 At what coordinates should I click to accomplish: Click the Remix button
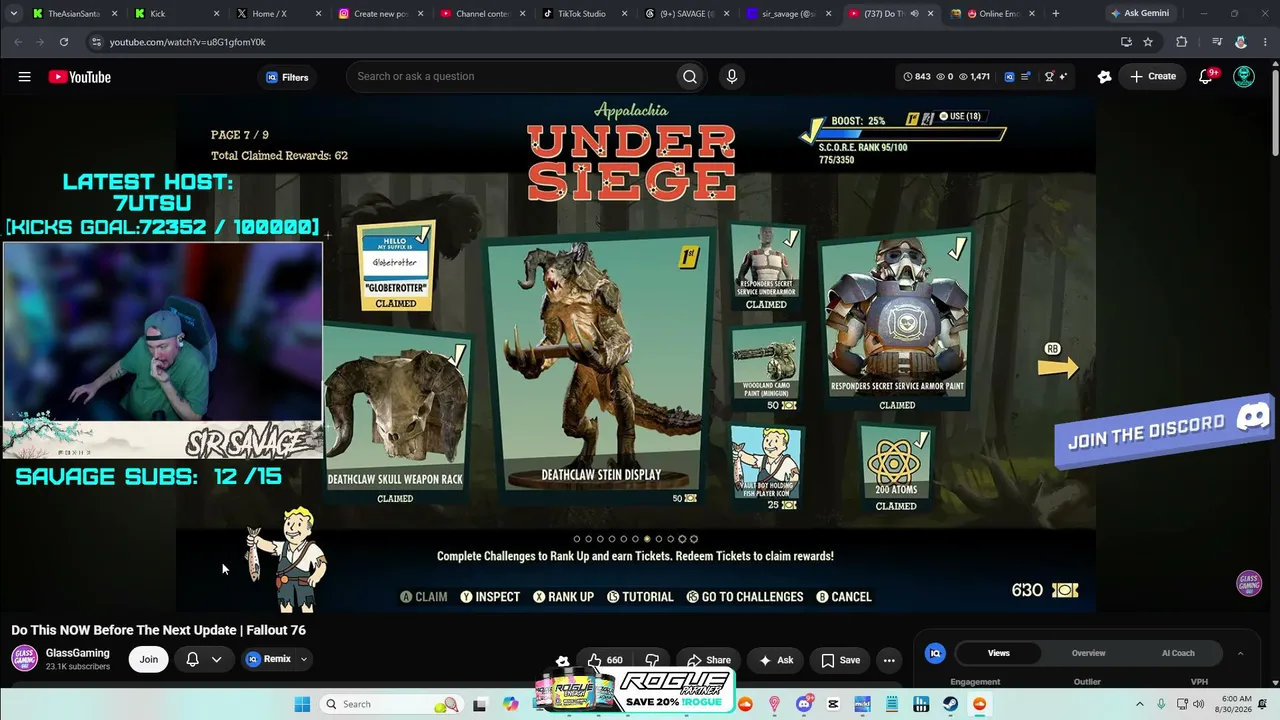pos(268,659)
